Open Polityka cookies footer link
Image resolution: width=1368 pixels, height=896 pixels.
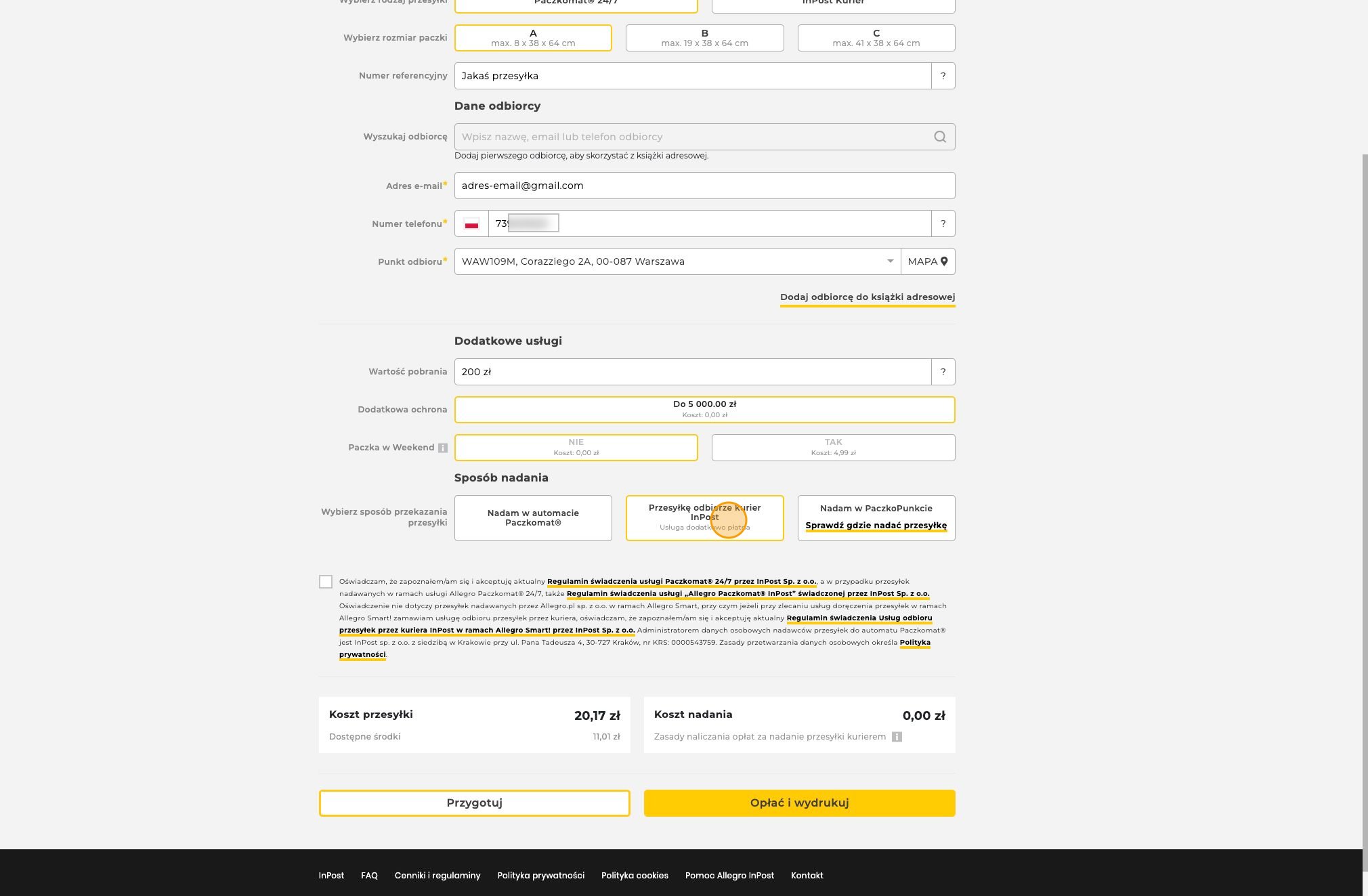click(635, 876)
